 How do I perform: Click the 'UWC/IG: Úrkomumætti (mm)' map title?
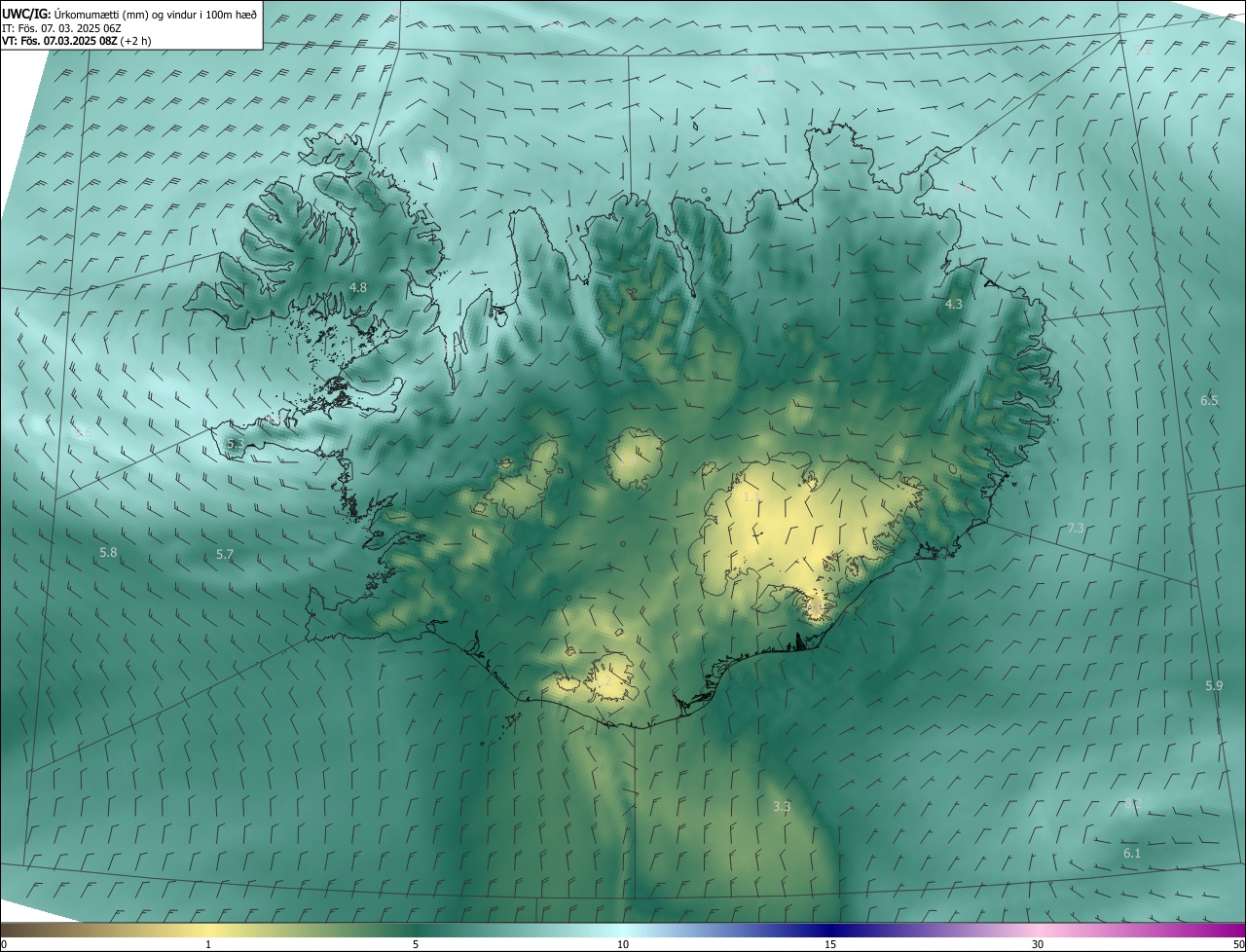[129, 14]
